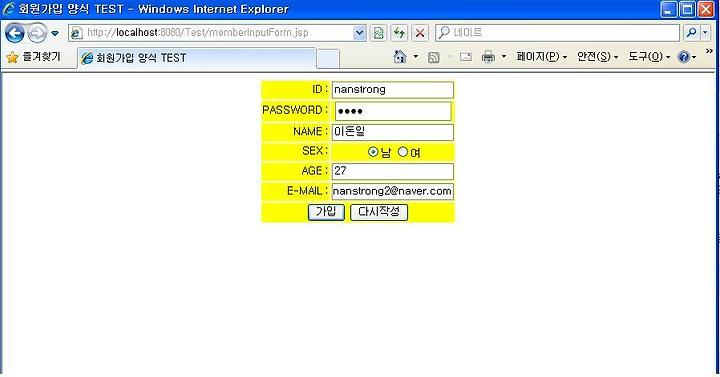Open the Help question mark menu

pos(687,57)
